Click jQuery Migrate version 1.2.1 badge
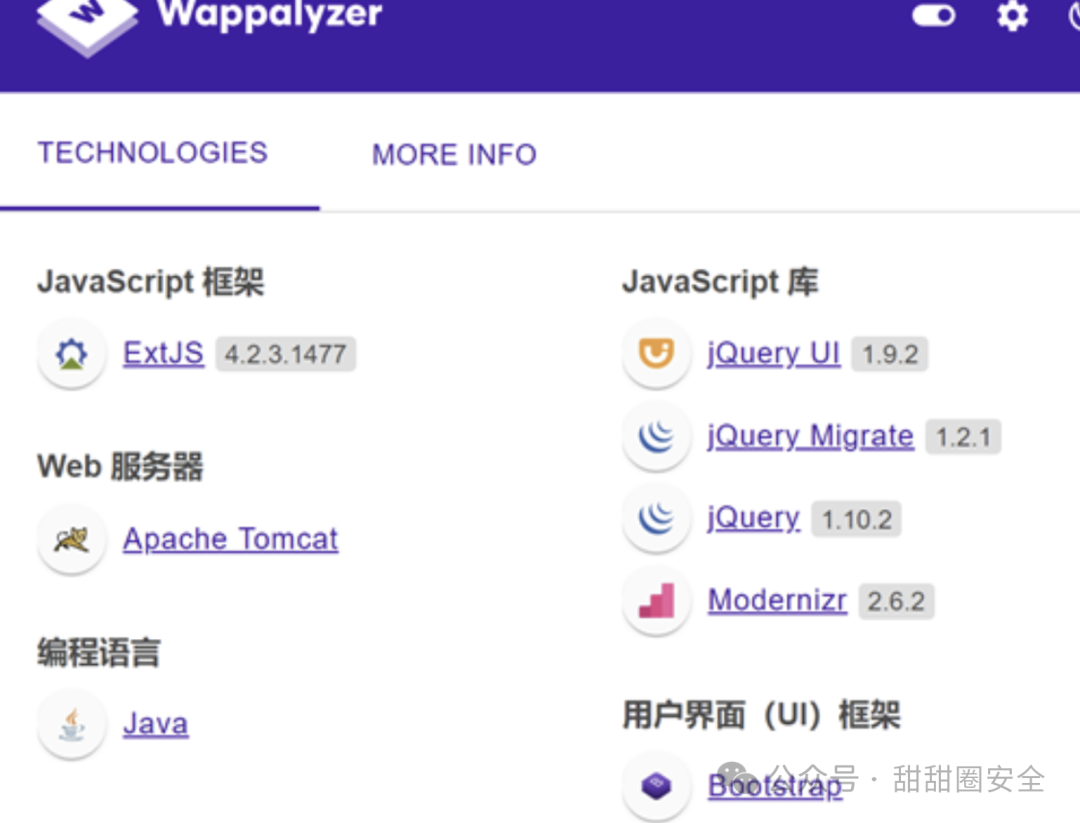1080x823 pixels. pyautogui.click(x=962, y=437)
